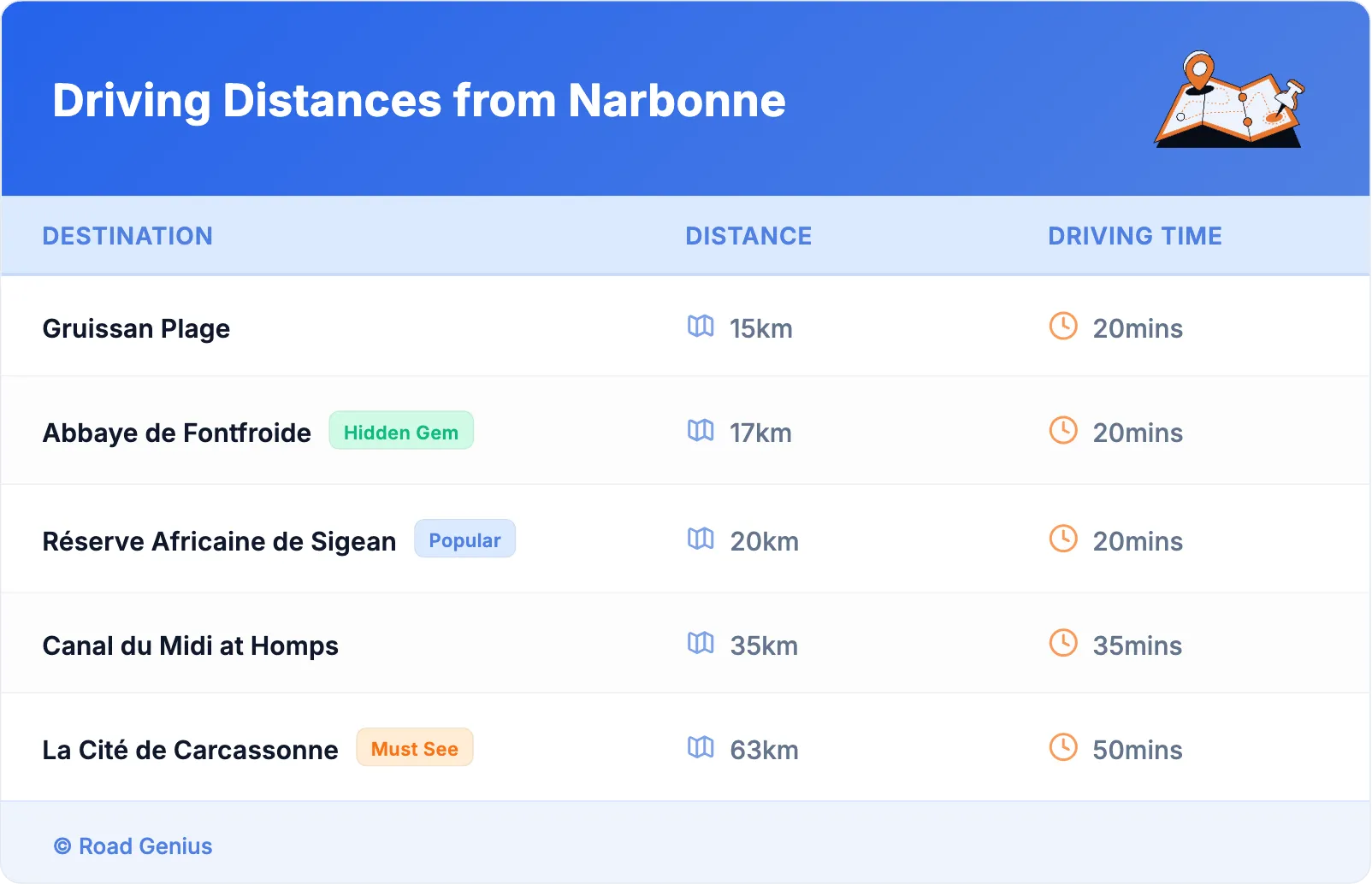The image size is (1372, 884).
Task: Click the 17km distance value
Action: 761,433
